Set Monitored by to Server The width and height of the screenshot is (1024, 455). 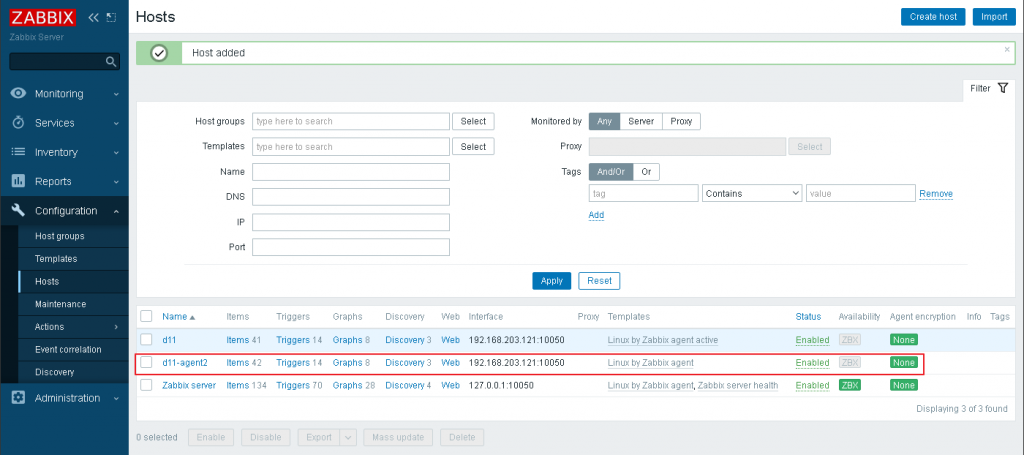tap(641, 121)
